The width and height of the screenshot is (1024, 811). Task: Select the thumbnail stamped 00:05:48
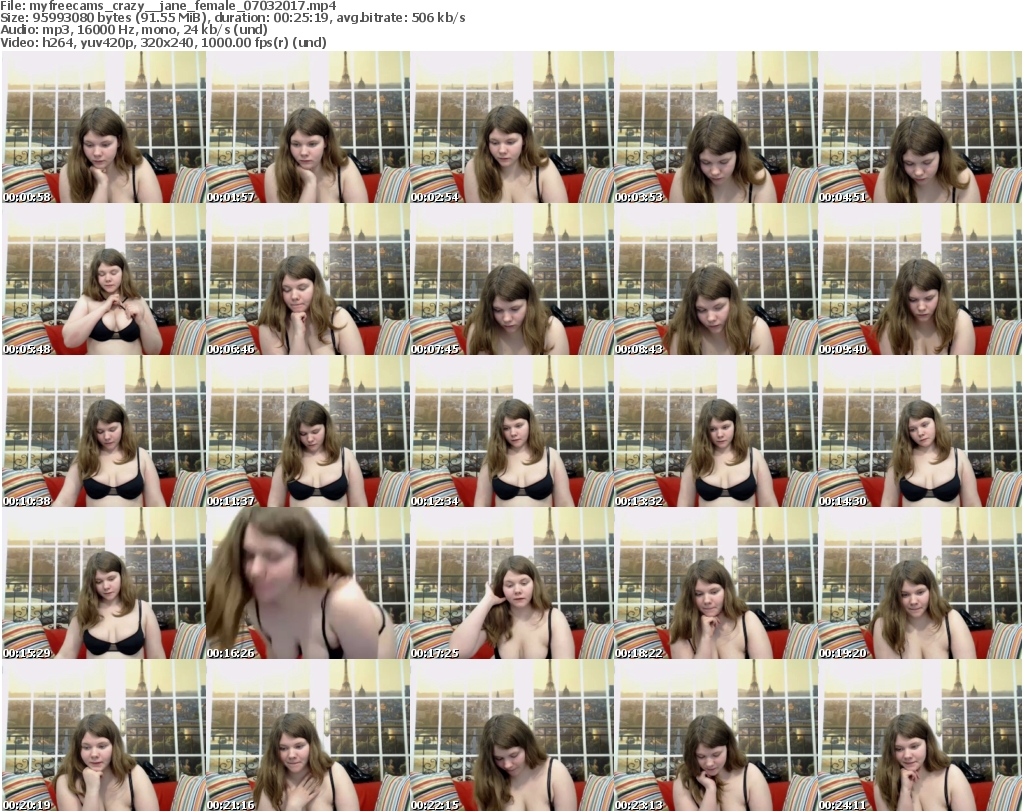click(104, 279)
